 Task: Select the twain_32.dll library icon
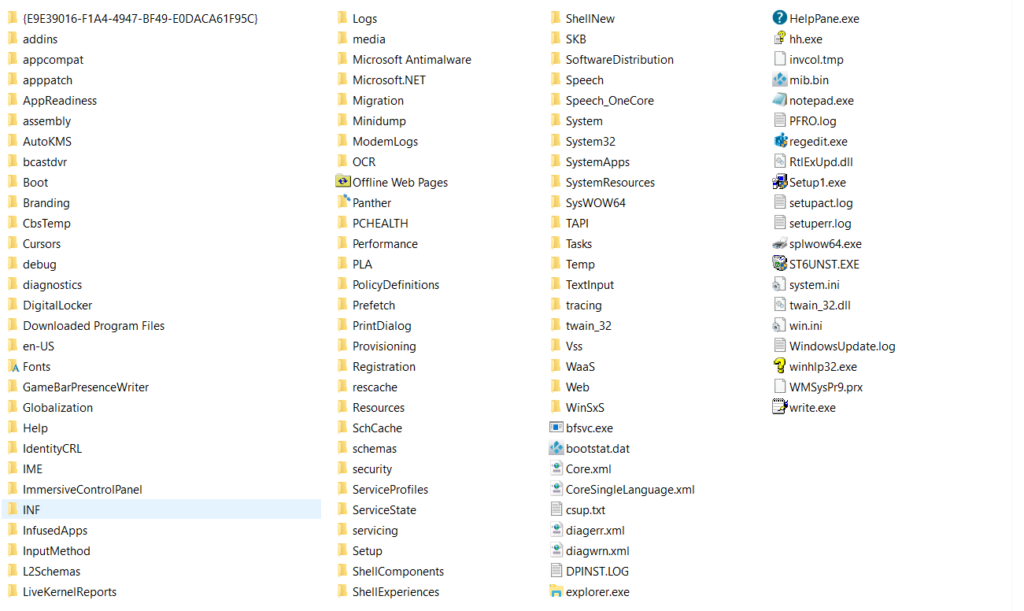779,304
